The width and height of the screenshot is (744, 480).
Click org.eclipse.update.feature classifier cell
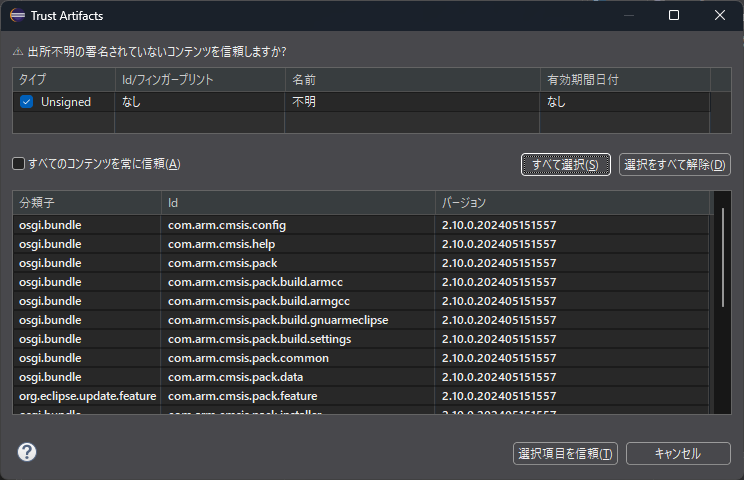coord(87,396)
